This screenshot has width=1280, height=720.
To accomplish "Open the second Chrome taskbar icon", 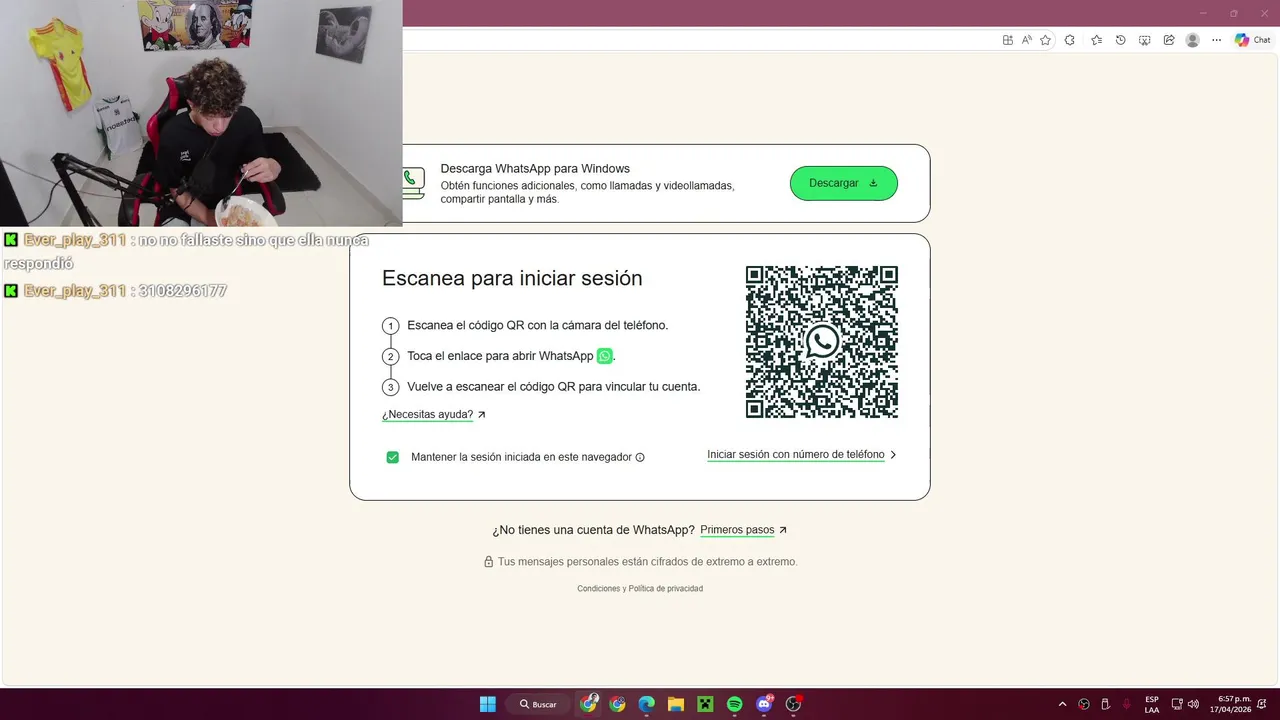I will (617, 704).
